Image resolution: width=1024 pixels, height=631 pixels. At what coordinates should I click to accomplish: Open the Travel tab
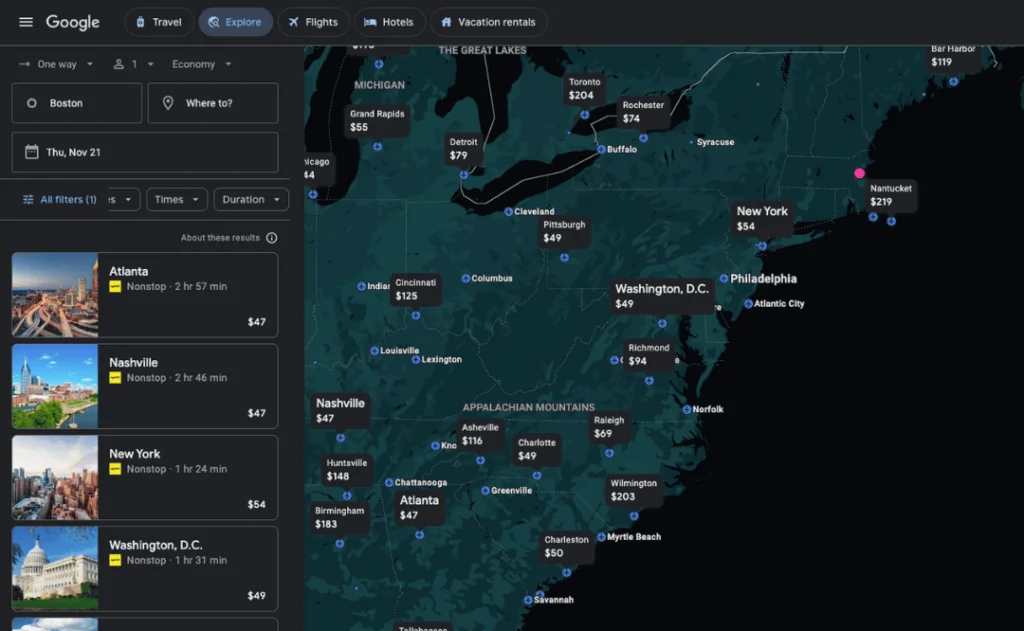pyautogui.click(x=159, y=22)
